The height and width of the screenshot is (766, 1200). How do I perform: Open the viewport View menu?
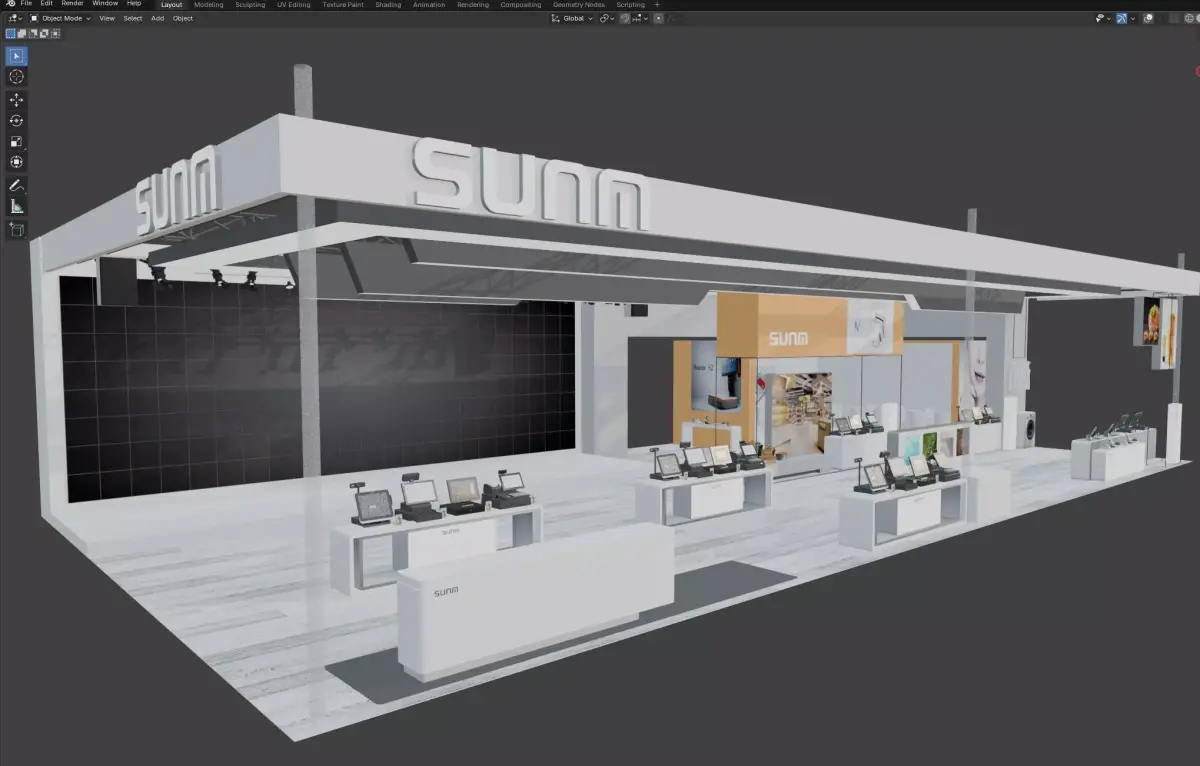point(107,18)
